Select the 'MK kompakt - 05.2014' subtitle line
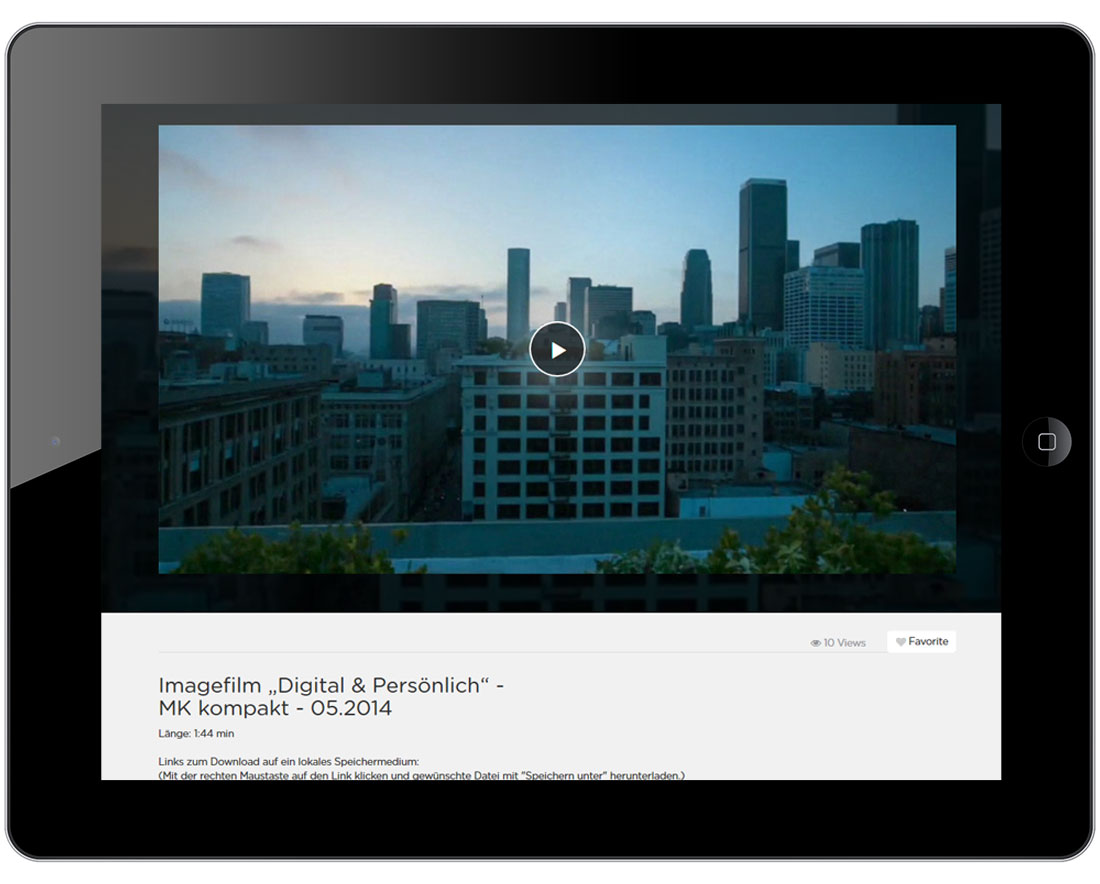Viewport: 1100px width, 884px height. click(x=275, y=709)
